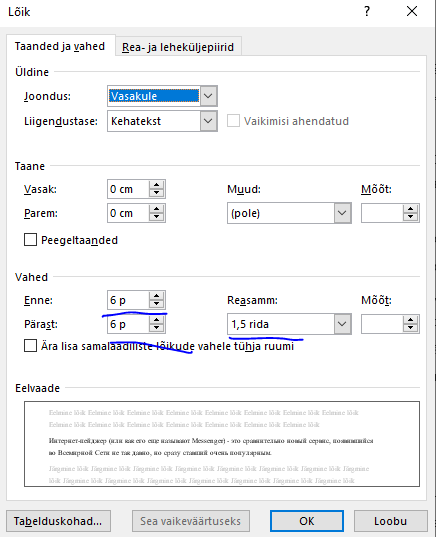This screenshot has width=436, height=537.
Task: Increase the Vasak indent with up arrow
Action: [x=157, y=185]
